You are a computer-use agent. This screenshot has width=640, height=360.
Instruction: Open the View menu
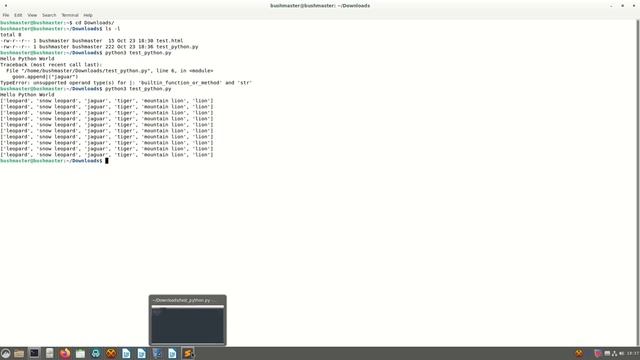[x=32, y=15]
